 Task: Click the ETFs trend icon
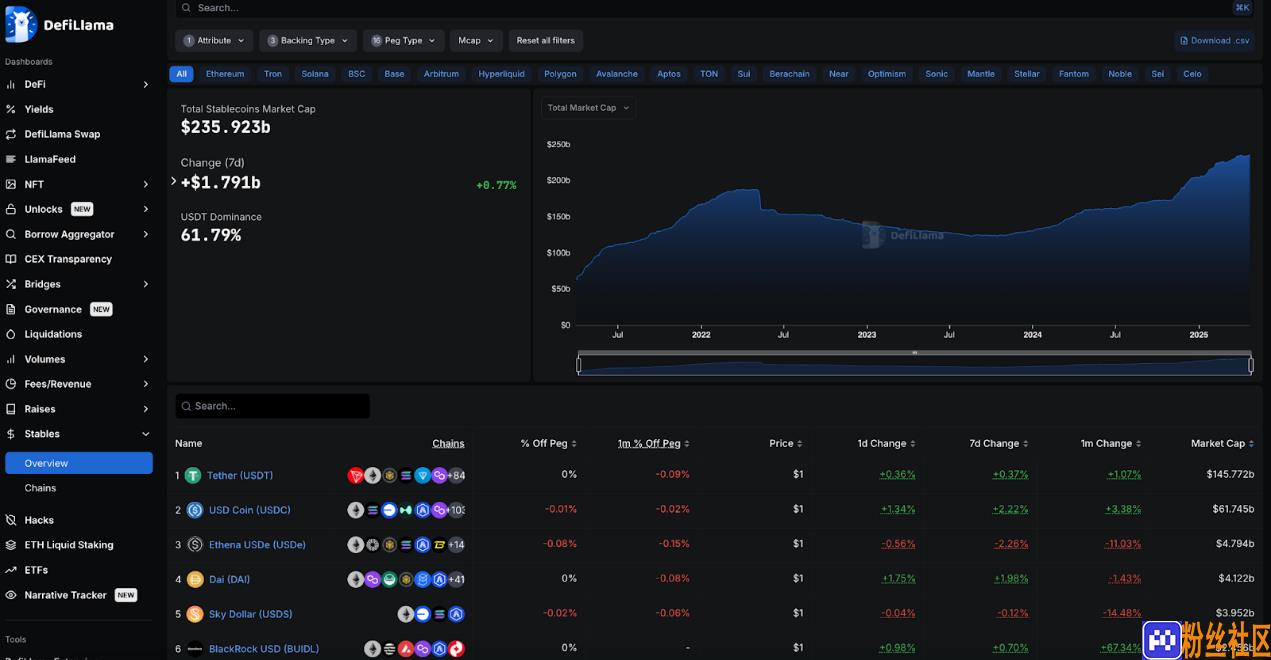tap(11, 570)
